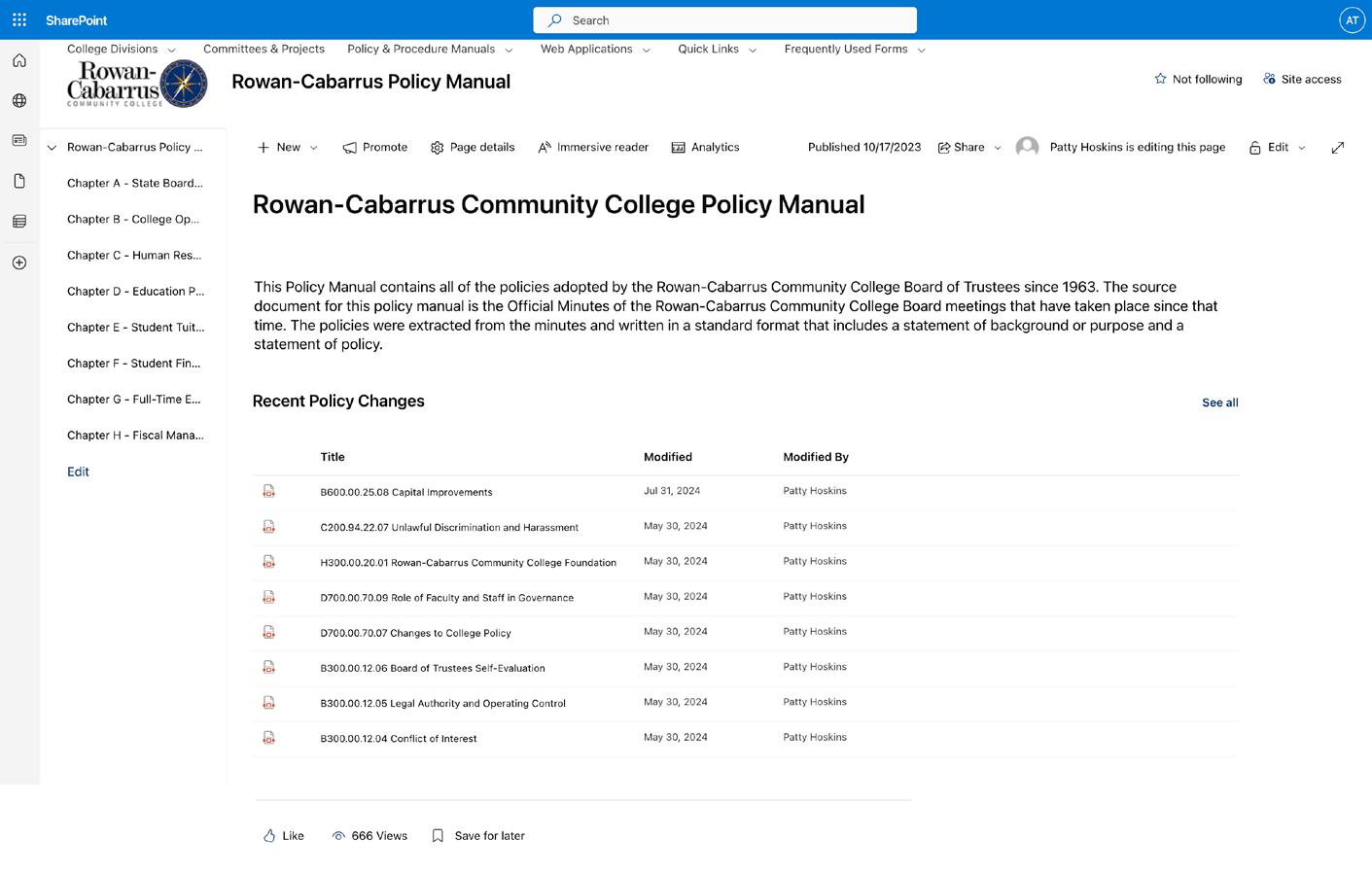The height and width of the screenshot is (875, 1372).
Task: Open C200.94.22.07 Unlawful Discrimination and Harassment
Action: [449, 527]
